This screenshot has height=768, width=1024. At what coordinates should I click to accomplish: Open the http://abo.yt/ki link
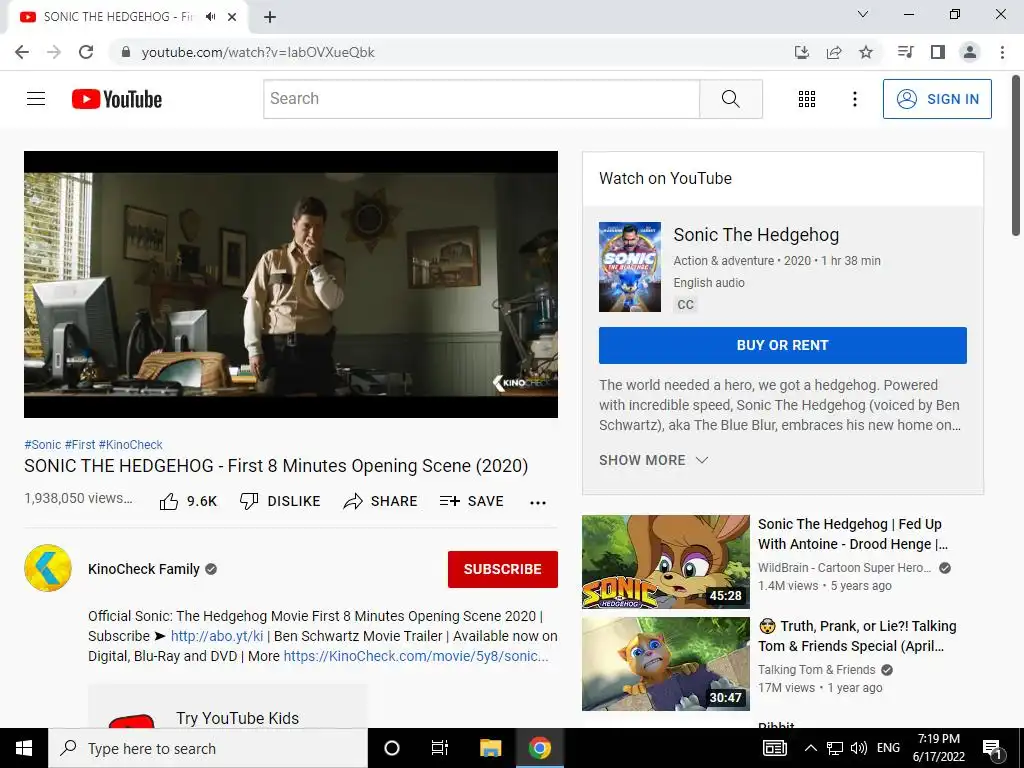(x=217, y=636)
